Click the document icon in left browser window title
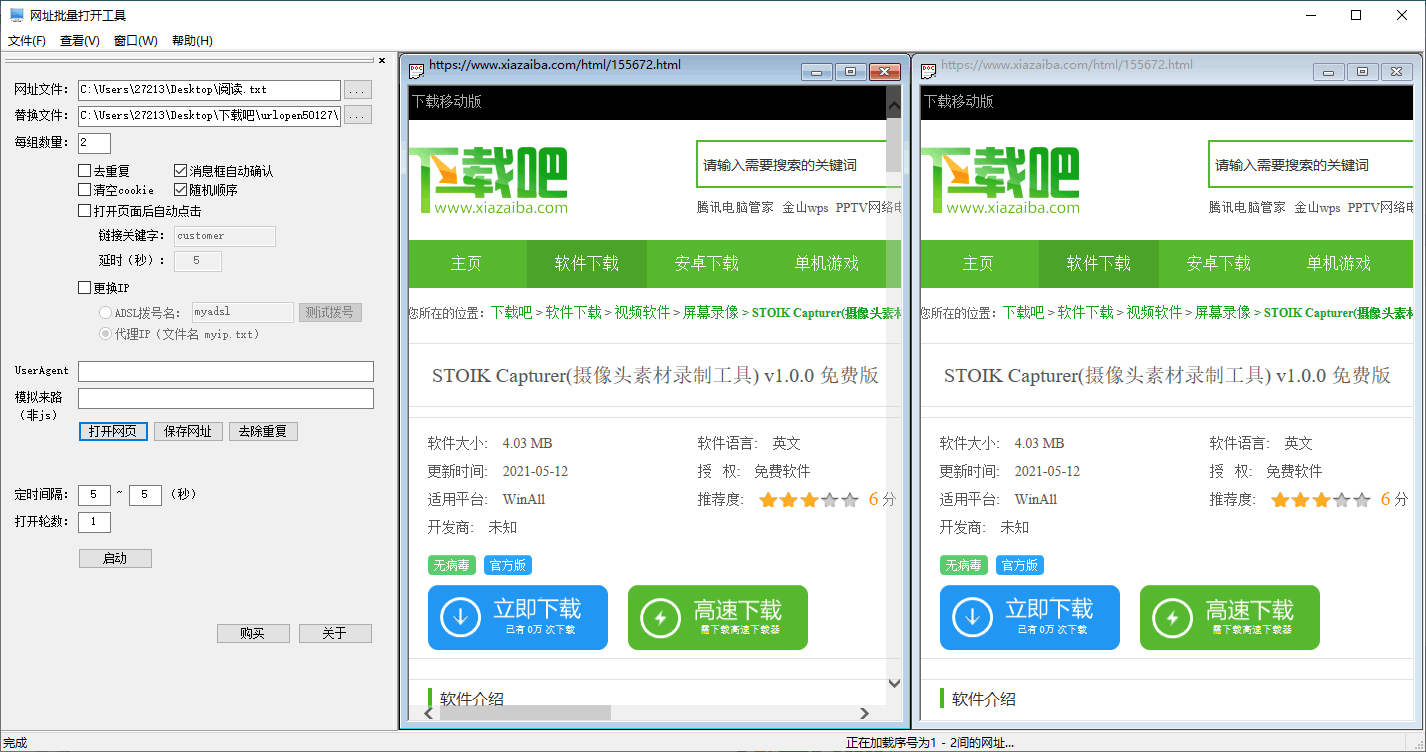Viewport: 1426px width, 752px height. tap(417, 70)
